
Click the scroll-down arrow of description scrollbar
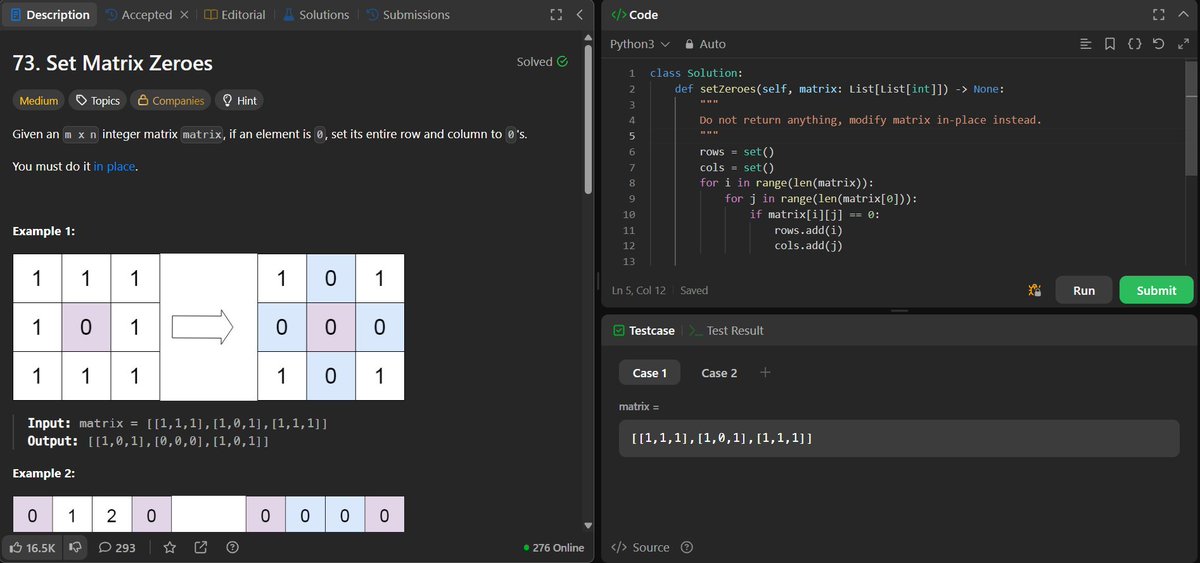point(588,526)
